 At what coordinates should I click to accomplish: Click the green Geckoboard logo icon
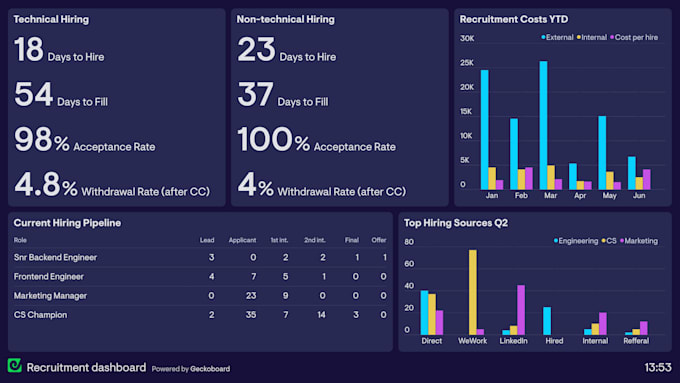click(x=15, y=366)
